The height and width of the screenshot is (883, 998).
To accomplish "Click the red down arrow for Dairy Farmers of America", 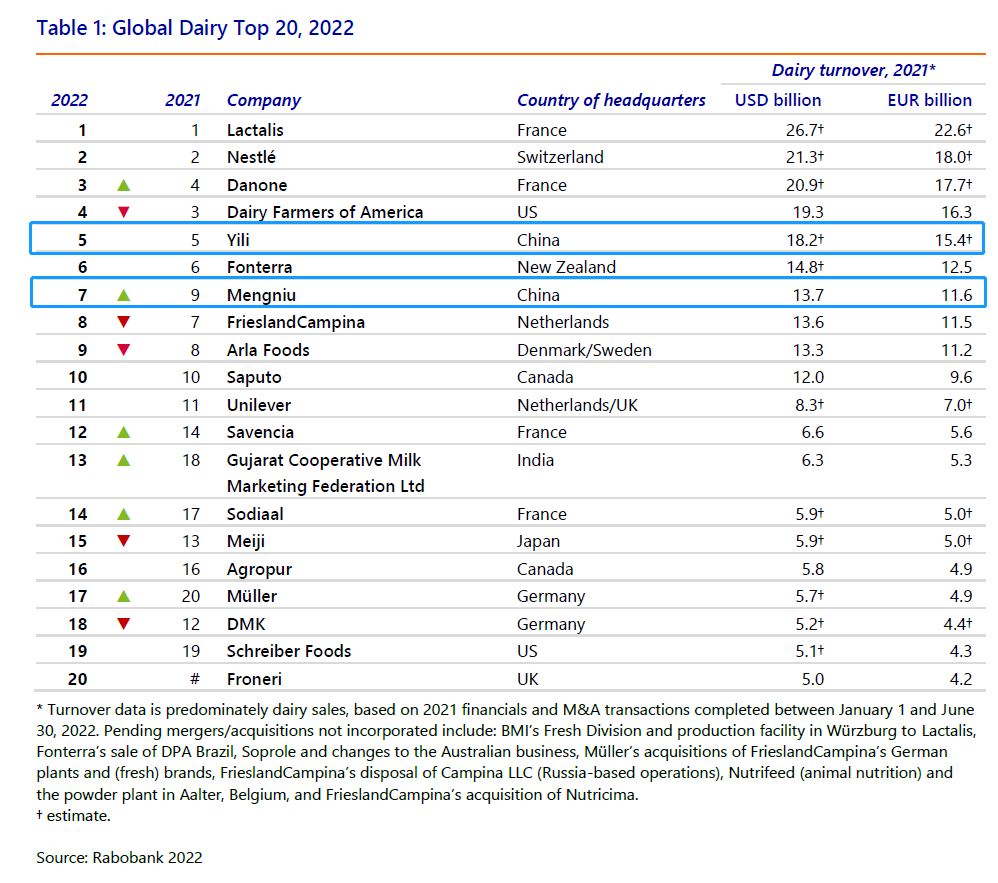I will pyautogui.click(x=123, y=212).
